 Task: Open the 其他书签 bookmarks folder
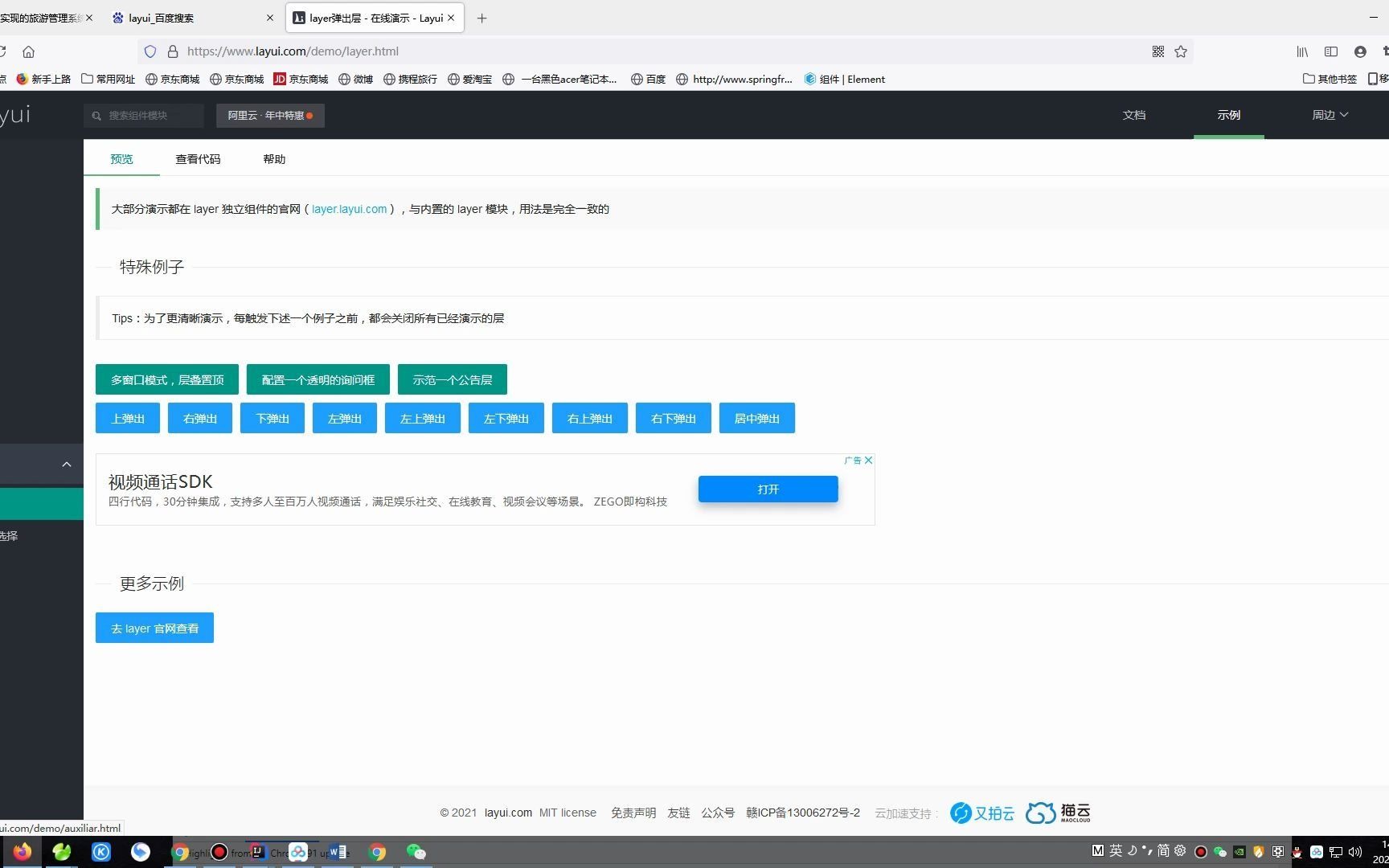click(x=1330, y=79)
